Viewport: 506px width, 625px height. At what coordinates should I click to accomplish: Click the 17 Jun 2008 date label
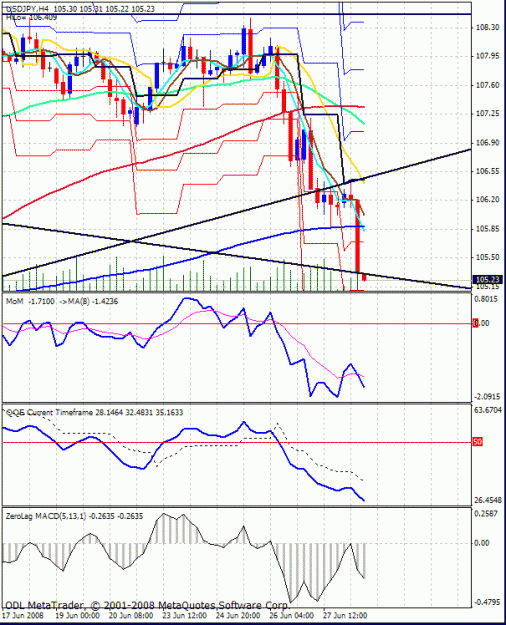(x=22, y=615)
